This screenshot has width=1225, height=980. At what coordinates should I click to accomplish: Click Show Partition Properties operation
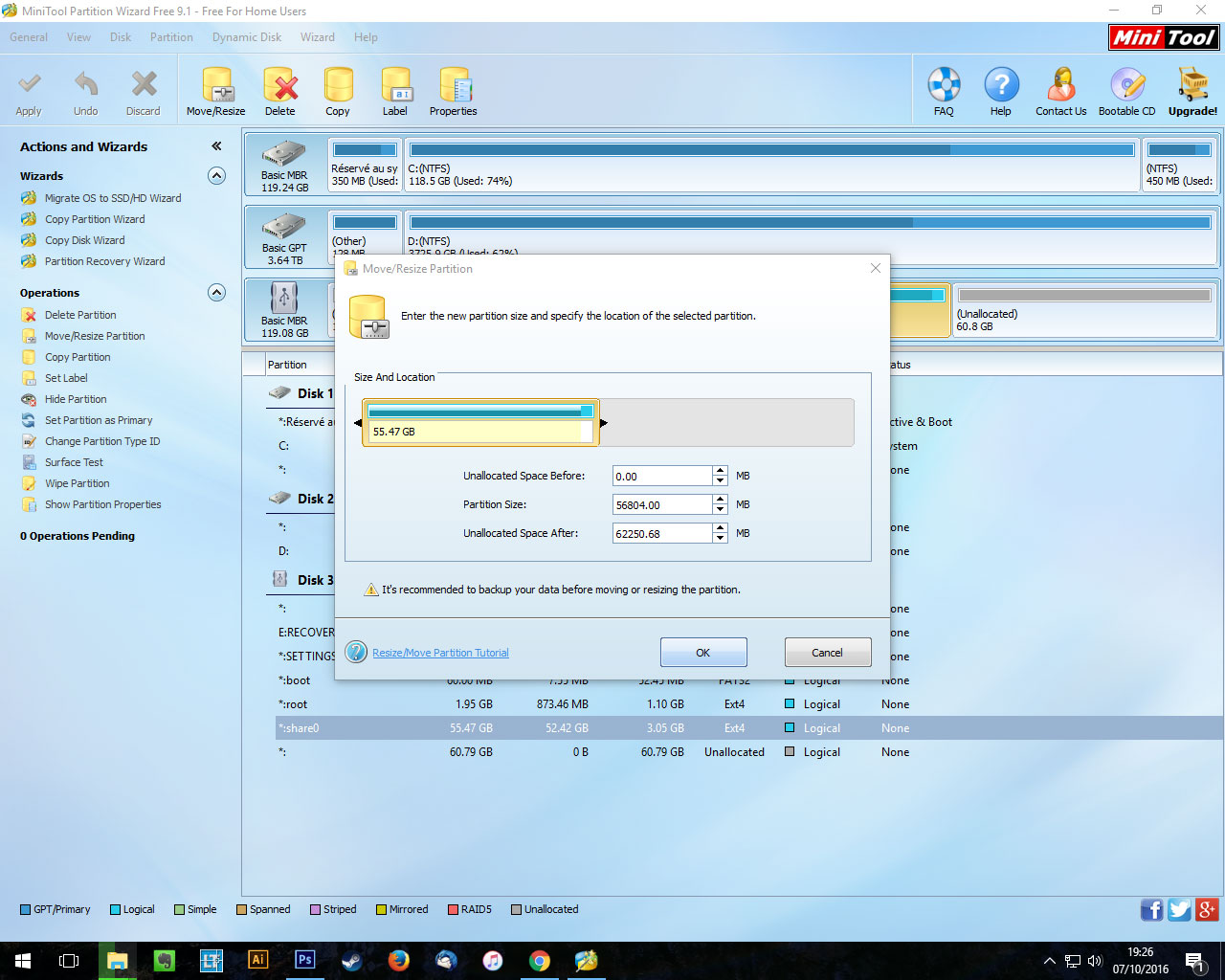[x=103, y=504]
